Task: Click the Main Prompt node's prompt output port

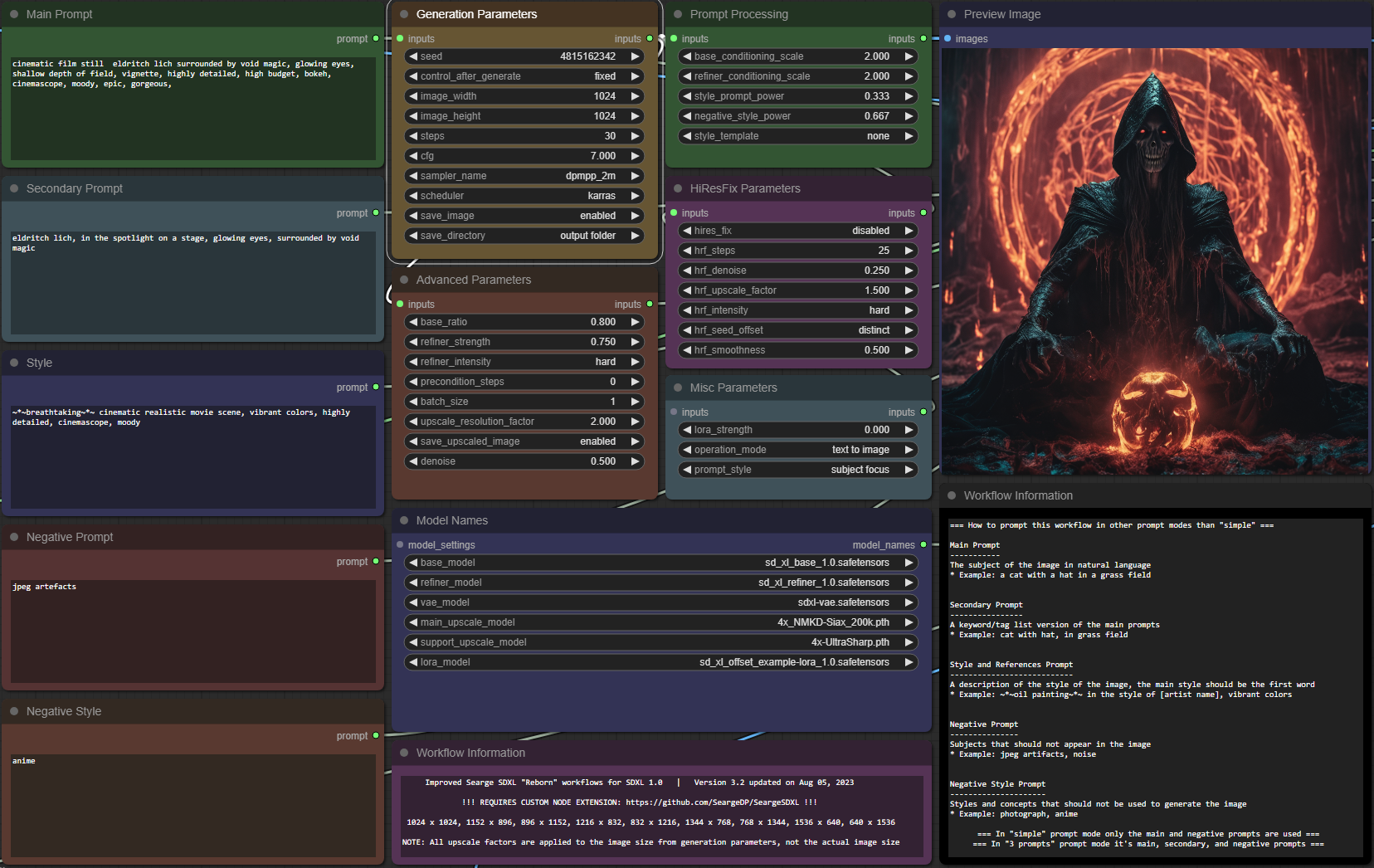Action: [376, 38]
